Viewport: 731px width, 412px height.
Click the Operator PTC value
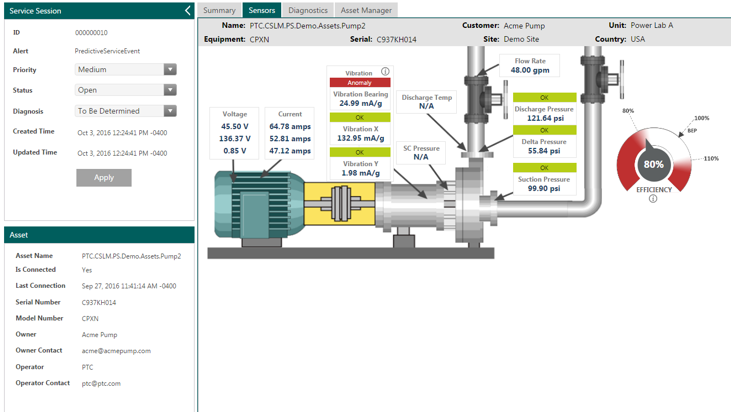coord(87,367)
